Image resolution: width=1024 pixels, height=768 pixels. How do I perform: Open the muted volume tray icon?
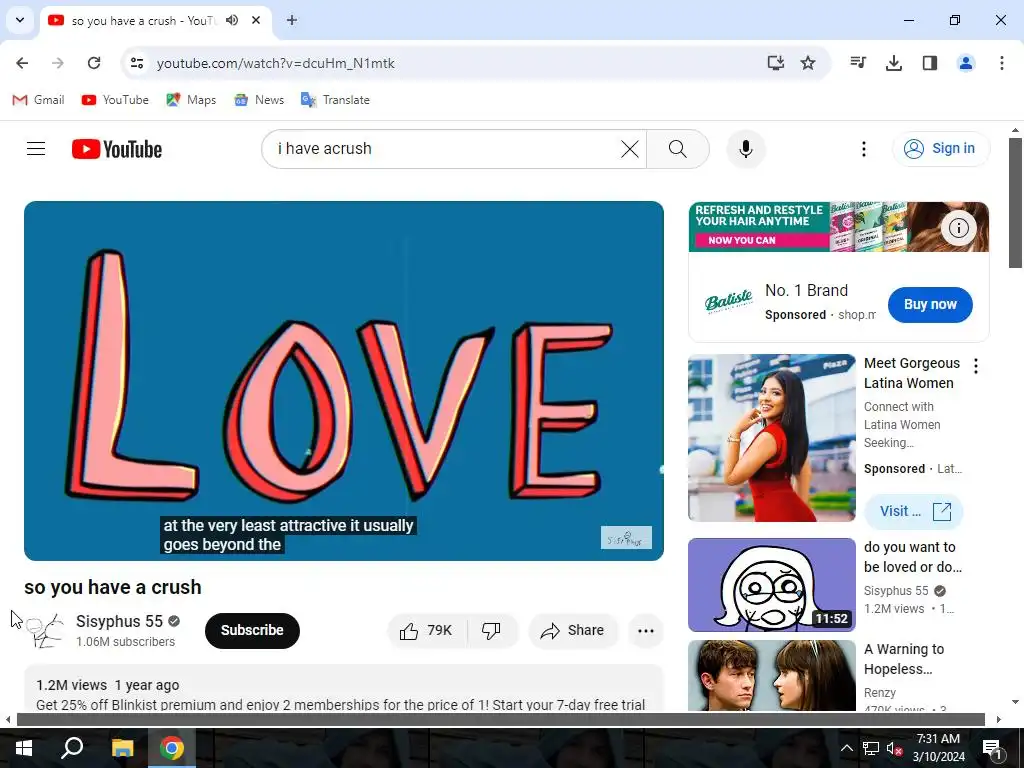click(x=894, y=748)
